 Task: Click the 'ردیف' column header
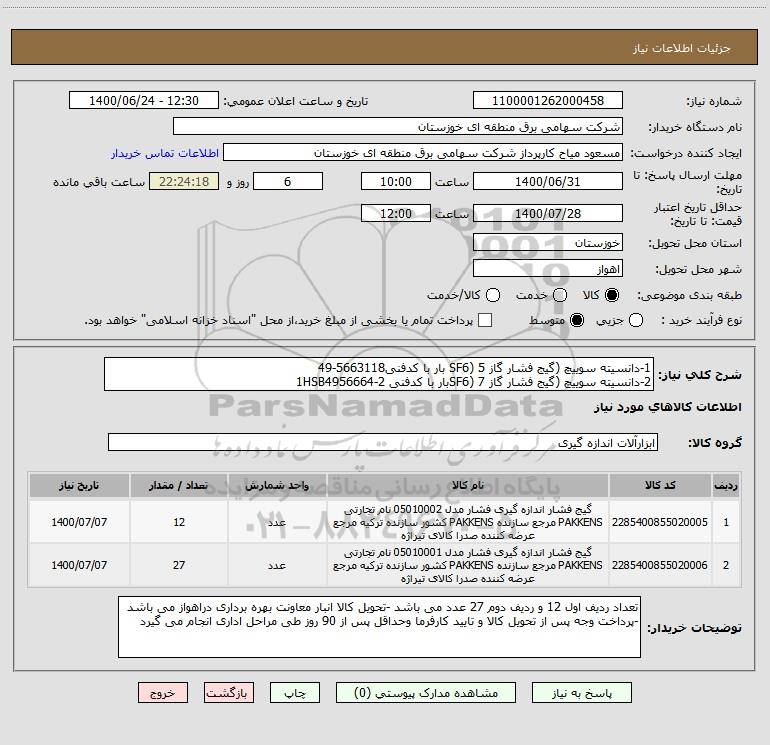tap(726, 485)
